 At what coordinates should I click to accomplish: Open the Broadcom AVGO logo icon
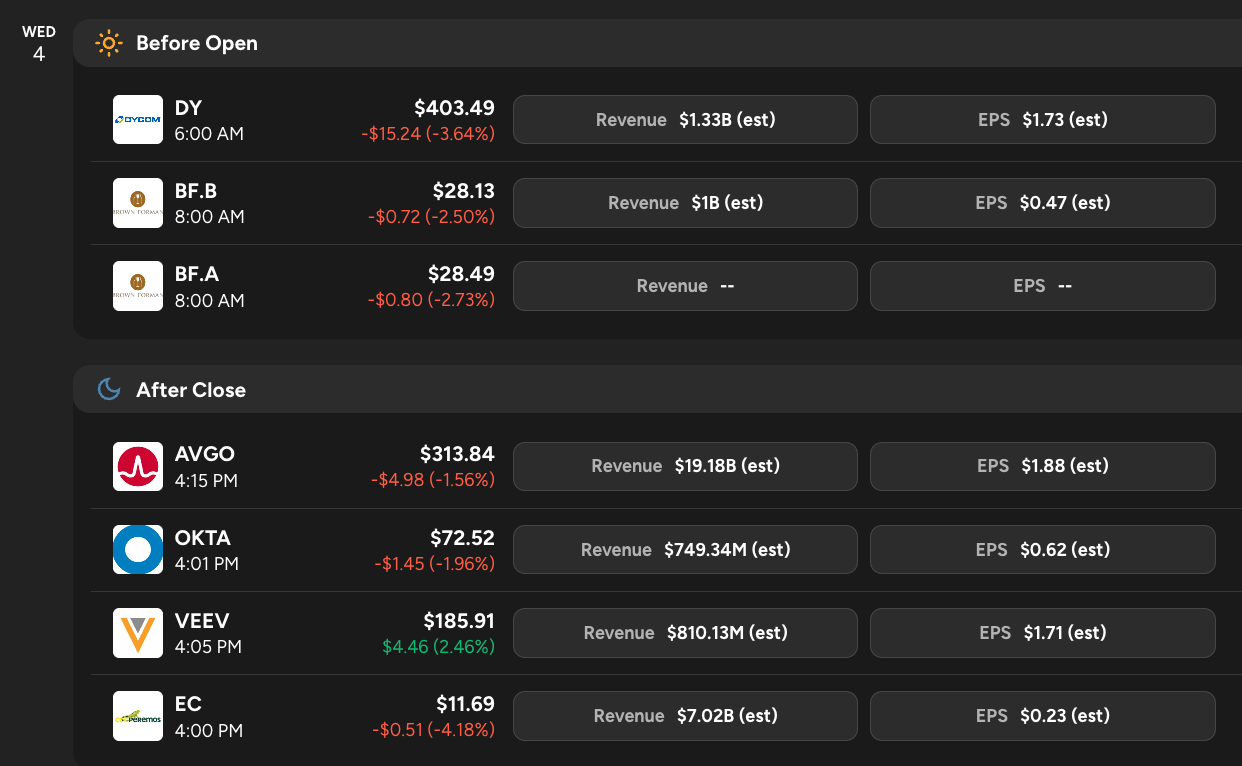pos(138,466)
